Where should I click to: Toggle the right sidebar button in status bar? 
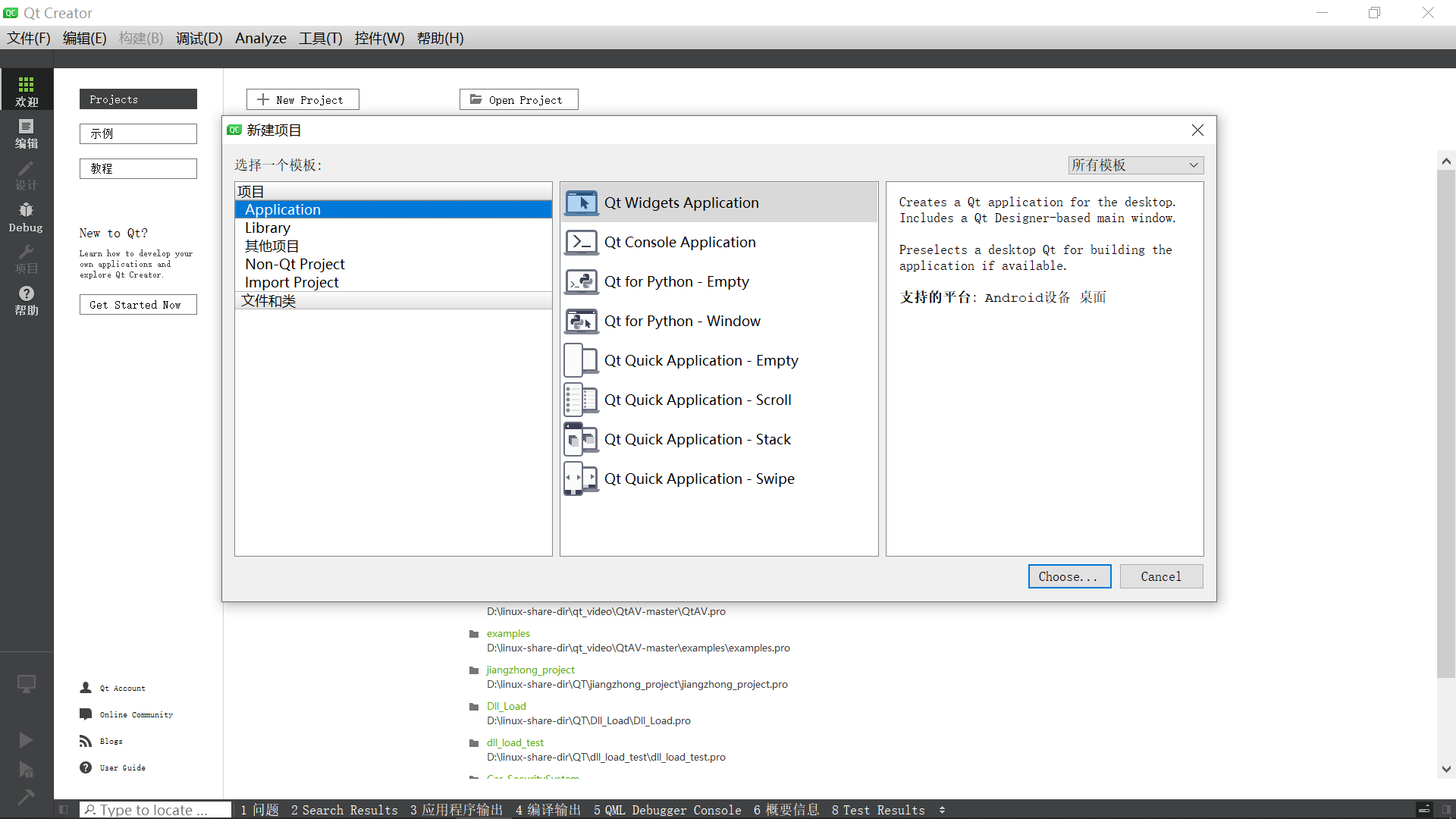[x=1446, y=810]
